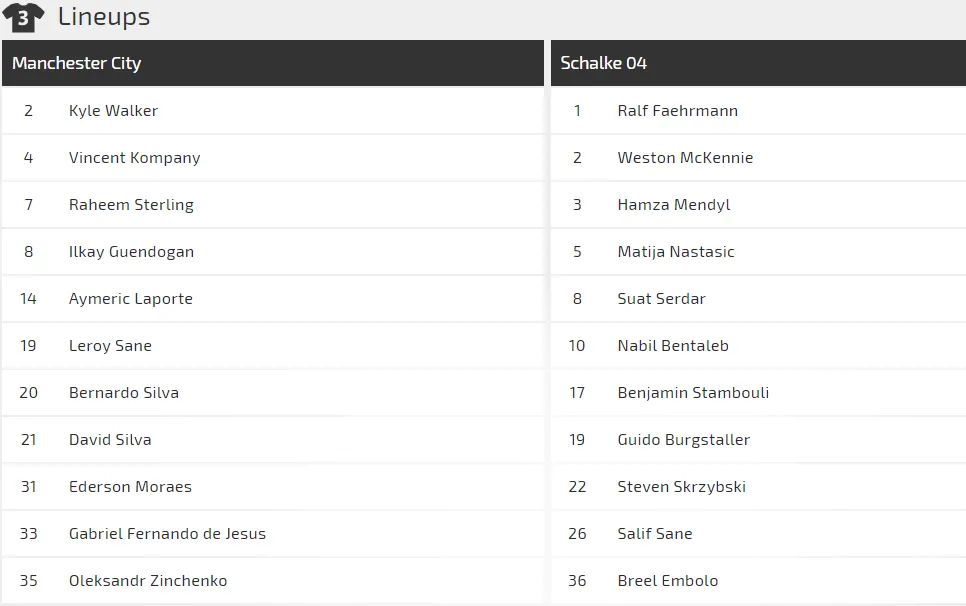Screen dimensions: 966x606
Task: Open Ralf Faehrmann's profile
Action: [x=677, y=111]
